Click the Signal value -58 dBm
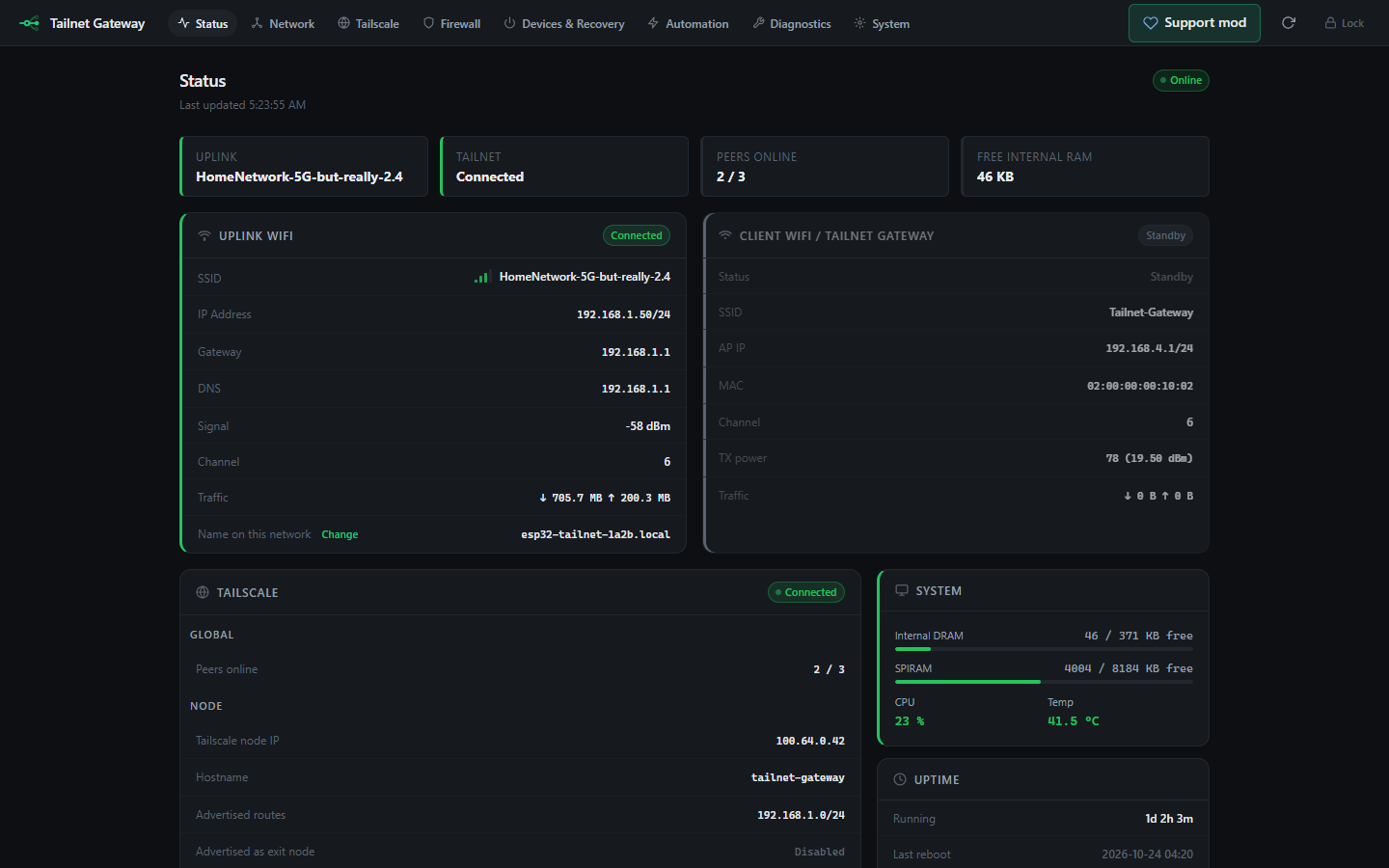1389x868 pixels. [x=648, y=426]
